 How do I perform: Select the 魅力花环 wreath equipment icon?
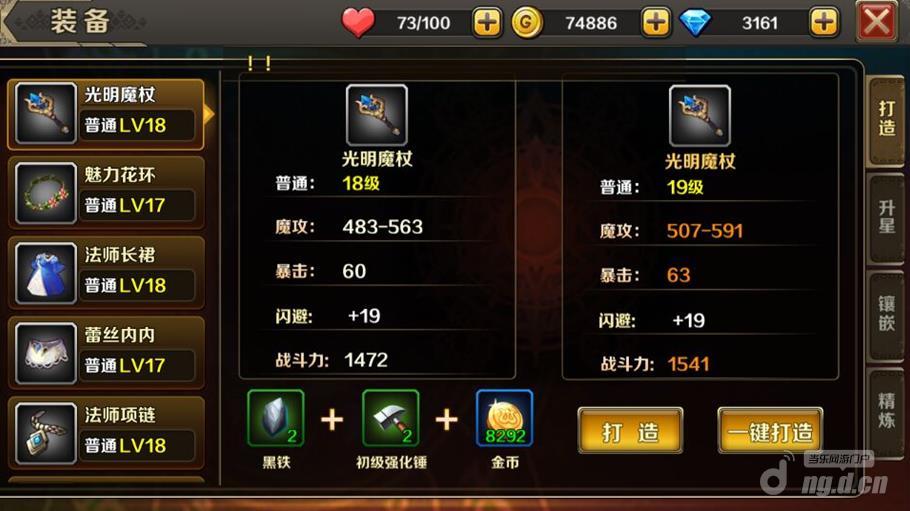[x=45, y=193]
